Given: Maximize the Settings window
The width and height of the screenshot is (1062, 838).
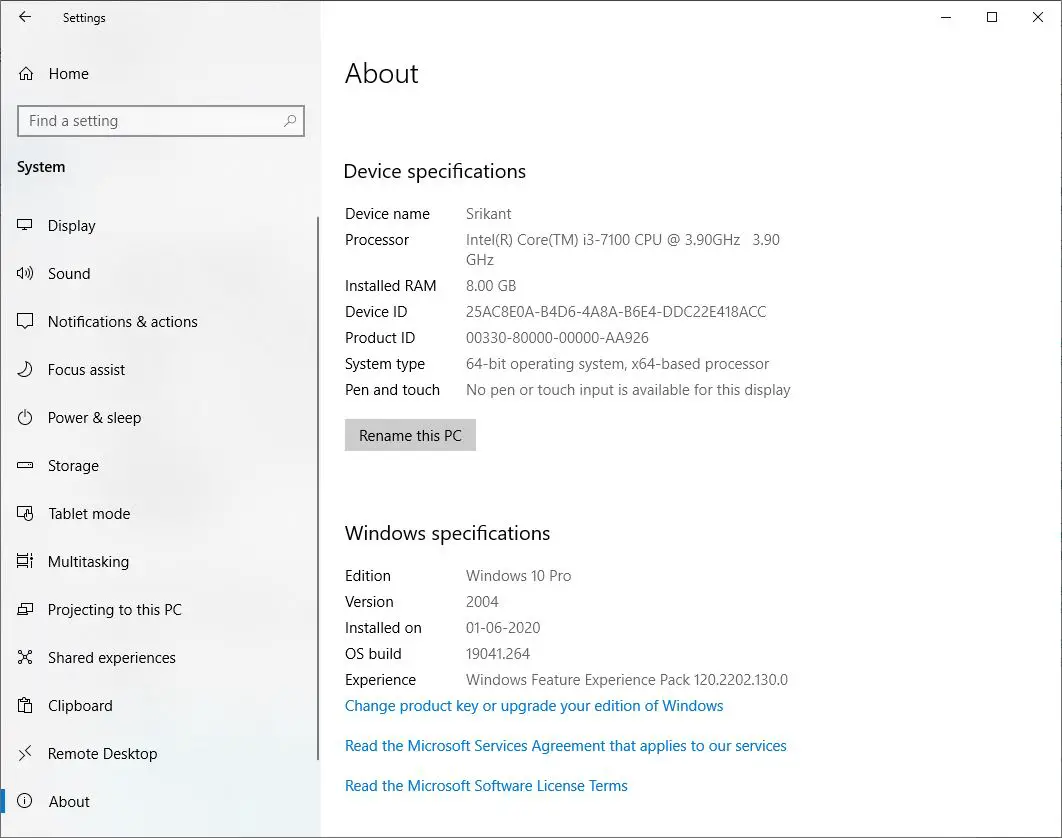Looking at the screenshot, I should (992, 17).
